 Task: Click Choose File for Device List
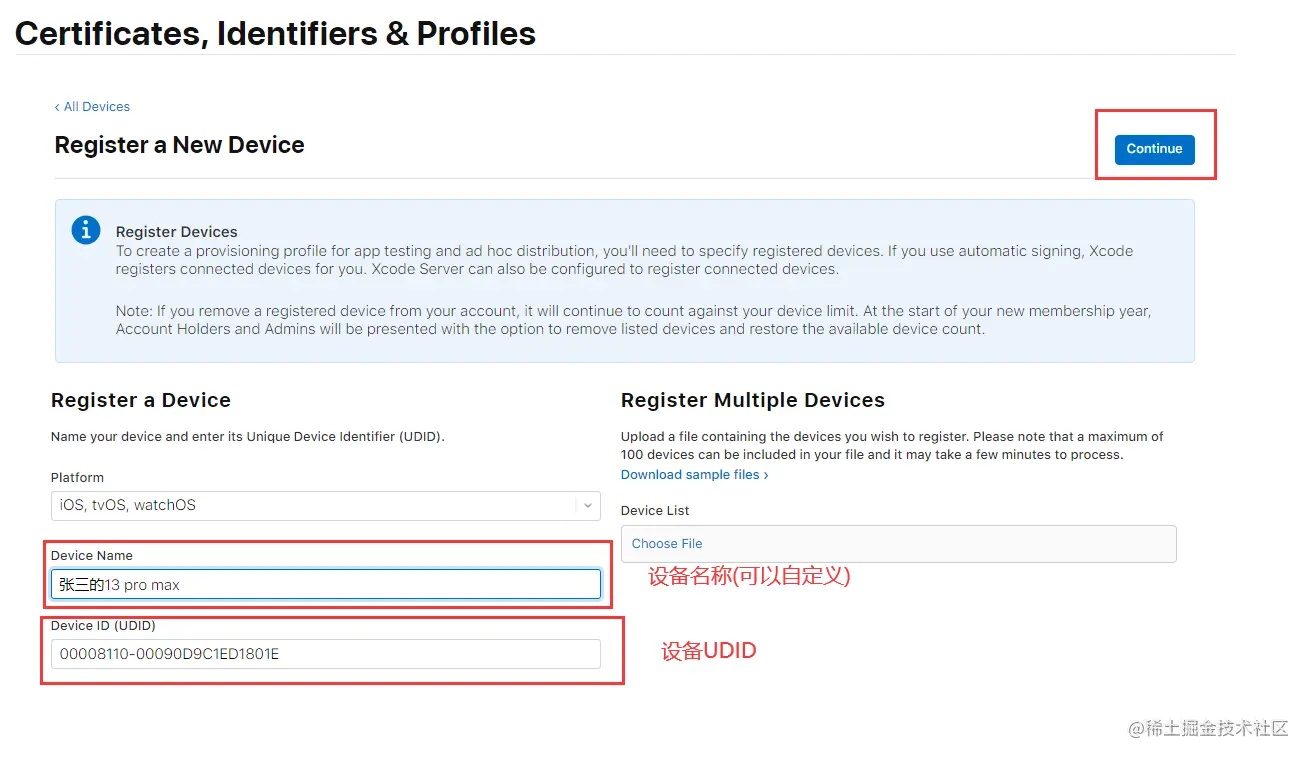[667, 544]
